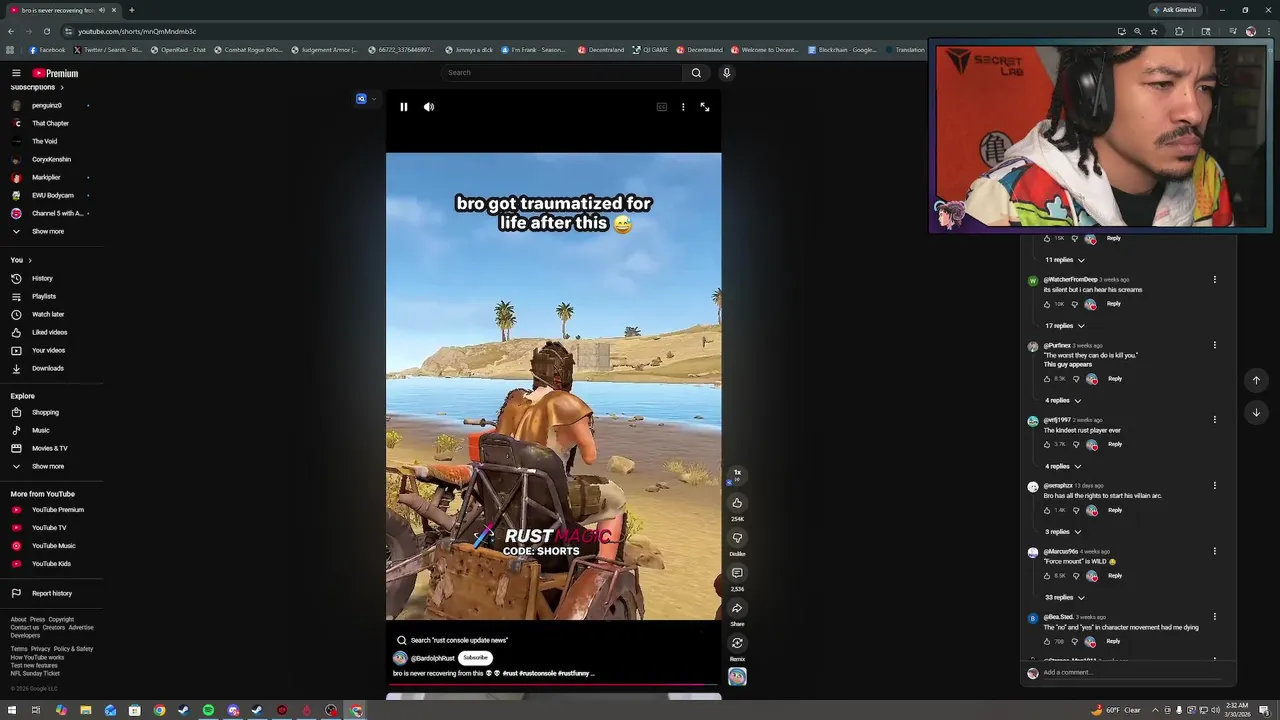The width and height of the screenshot is (1280, 720).
Task: Expand the 11 replies thread
Action: click(x=1065, y=260)
